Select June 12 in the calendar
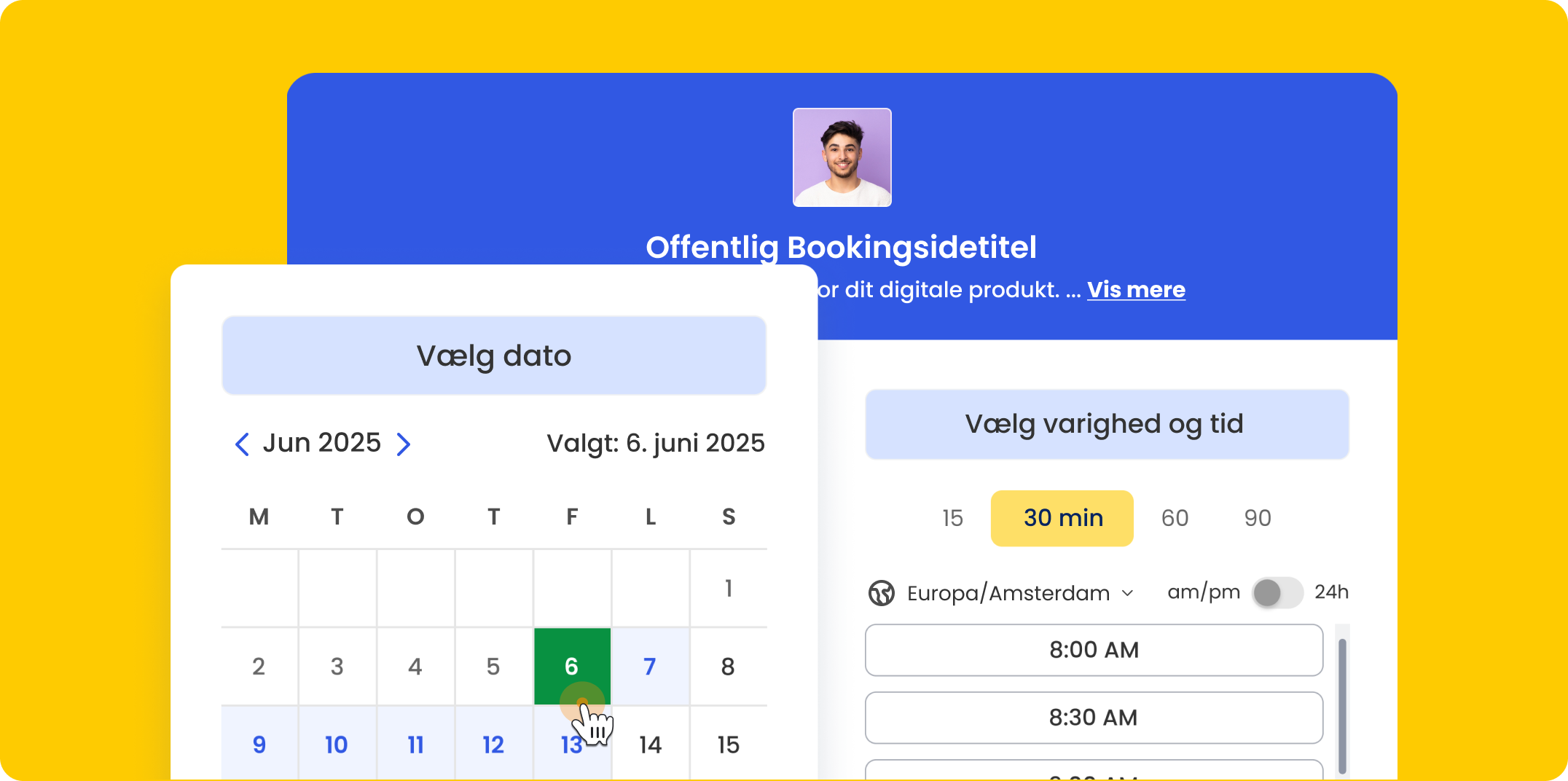Image resolution: width=1568 pixels, height=781 pixels. coord(493,745)
